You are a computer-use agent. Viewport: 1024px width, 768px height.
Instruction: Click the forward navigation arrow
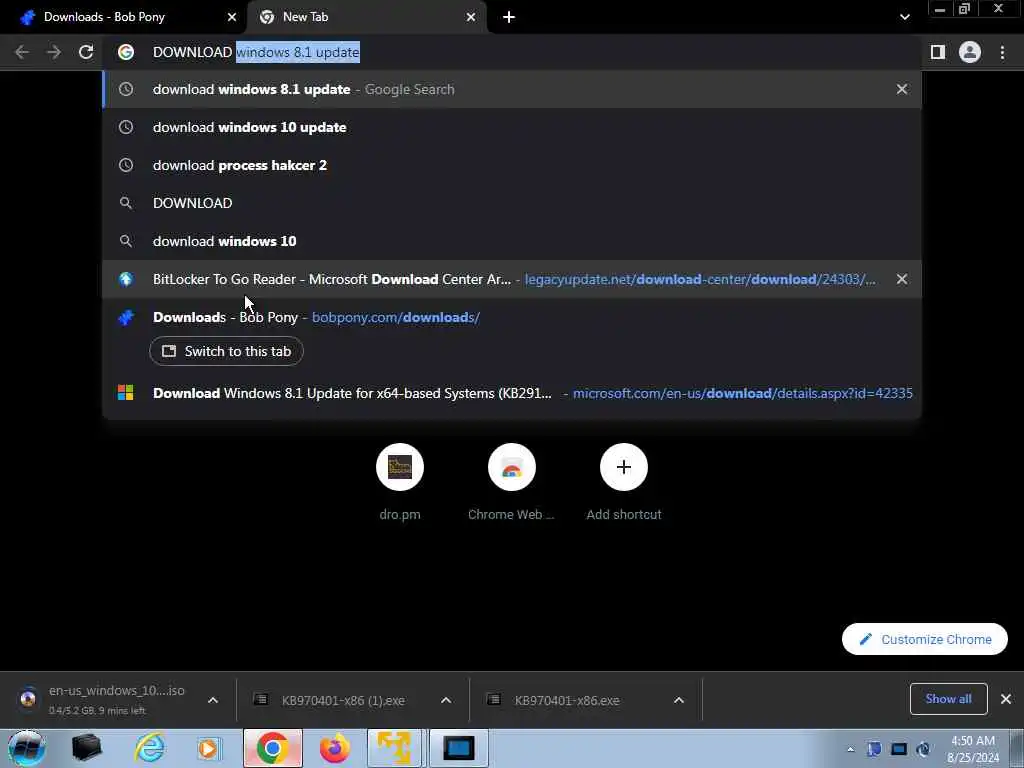click(x=54, y=52)
